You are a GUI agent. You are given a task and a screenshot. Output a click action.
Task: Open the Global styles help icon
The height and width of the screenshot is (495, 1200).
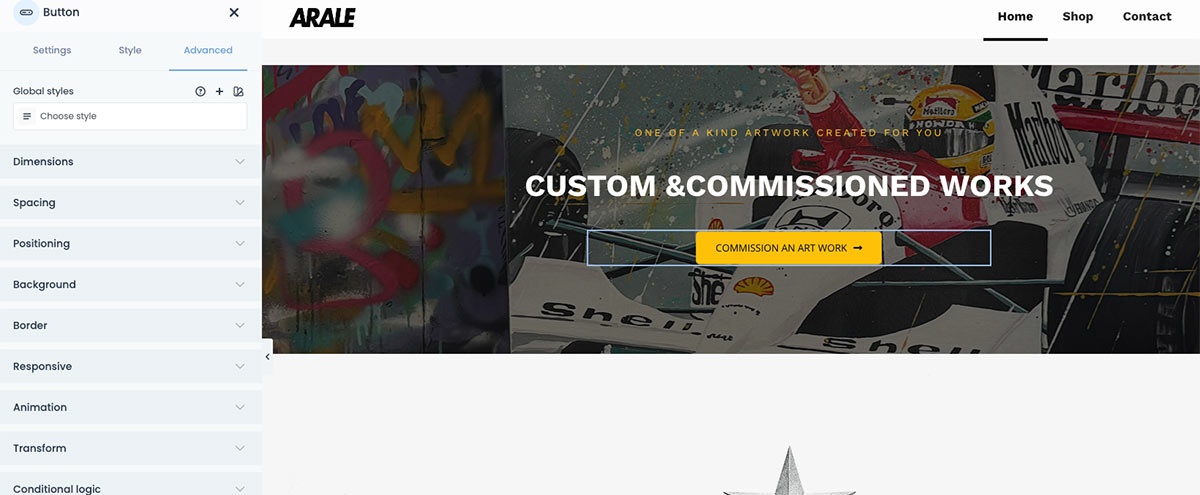(x=200, y=91)
